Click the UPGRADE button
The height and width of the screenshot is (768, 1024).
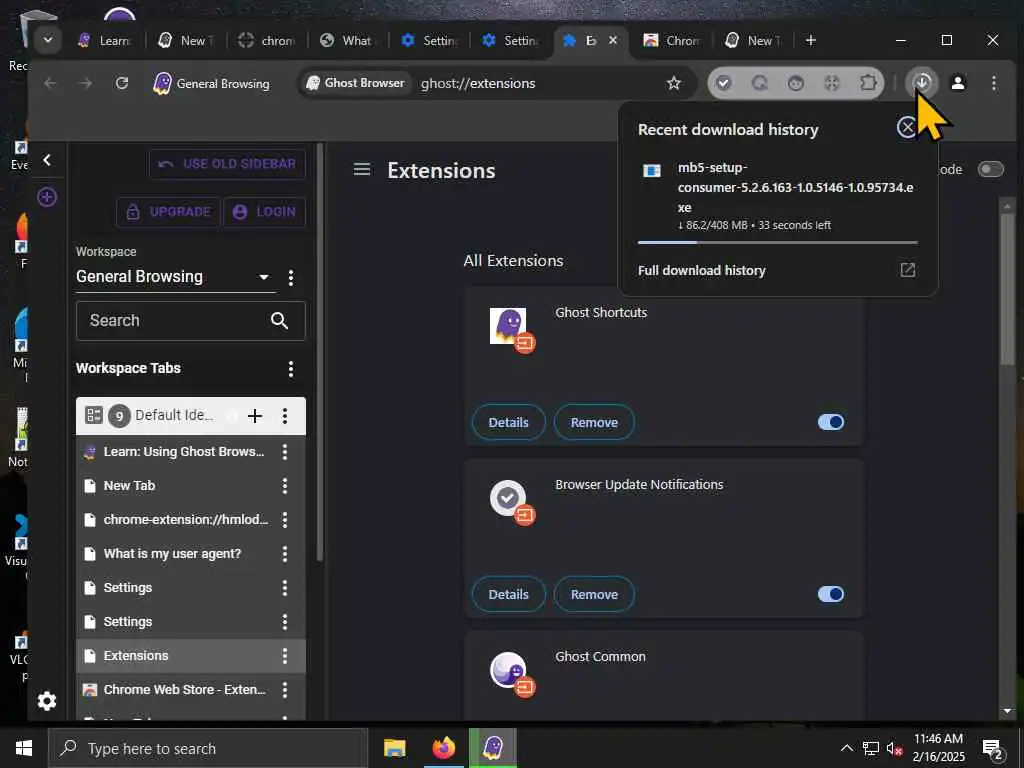[168, 212]
